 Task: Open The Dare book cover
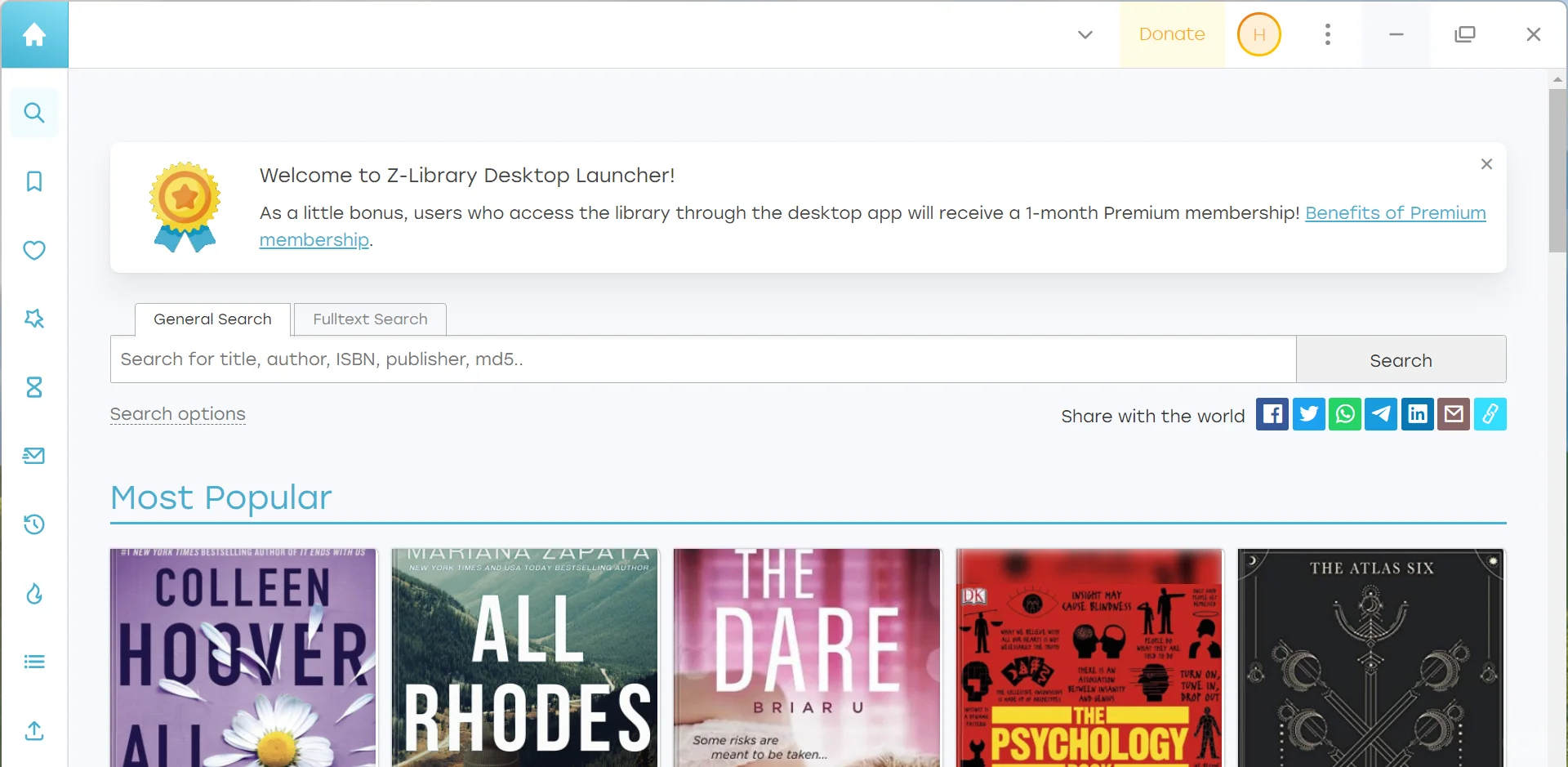coord(807,658)
